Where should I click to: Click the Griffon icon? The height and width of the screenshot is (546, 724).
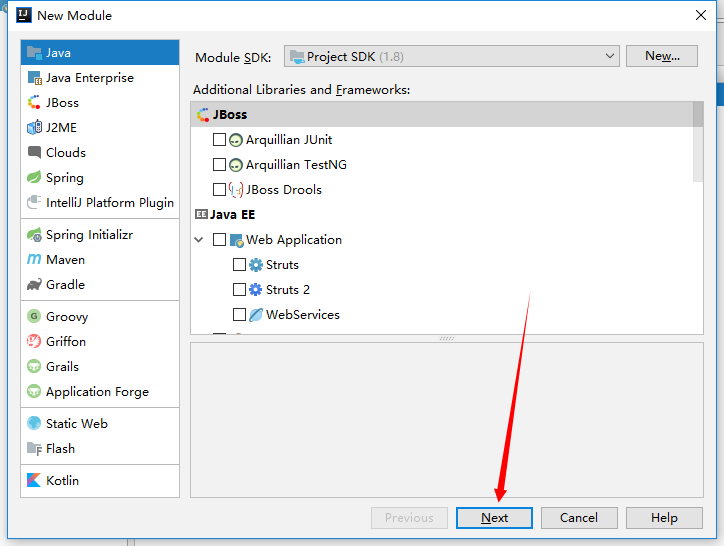pyautogui.click(x=34, y=341)
